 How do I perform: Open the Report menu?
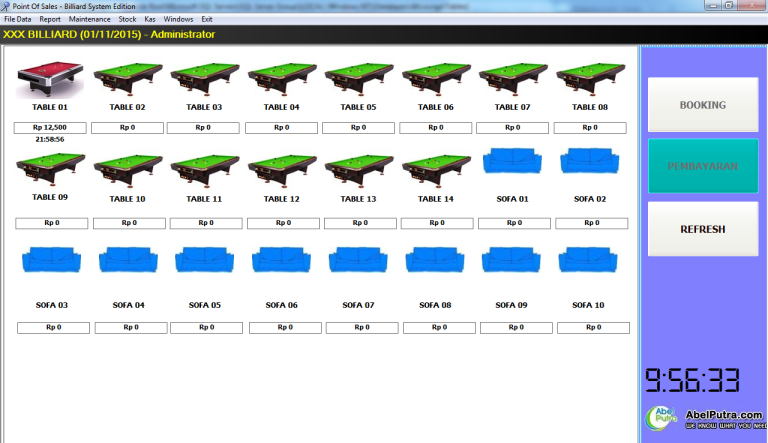click(50, 19)
